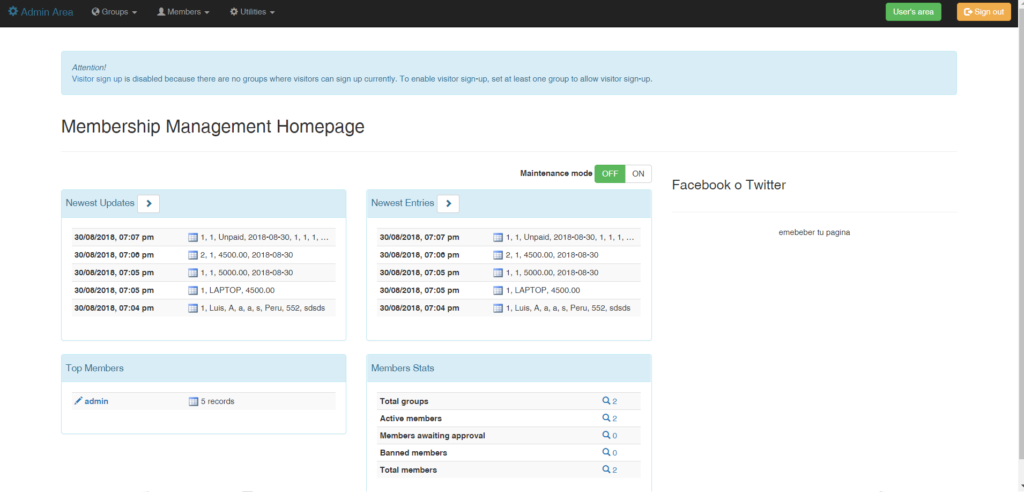Viewport: 1024px width, 492px height.
Task: Click table icon beside 5 records
Action: [x=193, y=401]
